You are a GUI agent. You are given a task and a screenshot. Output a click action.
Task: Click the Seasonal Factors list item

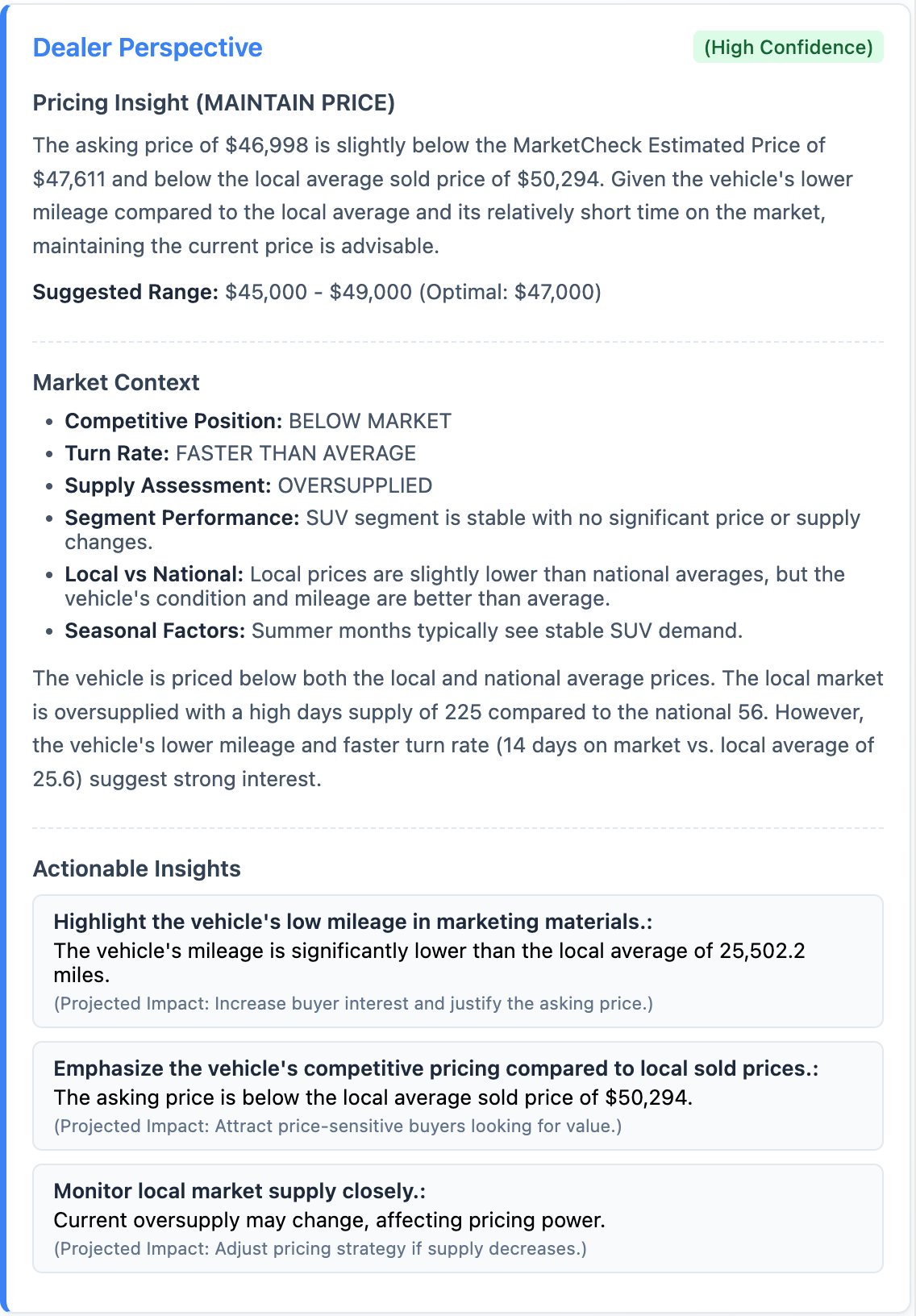tap(403, 631)
